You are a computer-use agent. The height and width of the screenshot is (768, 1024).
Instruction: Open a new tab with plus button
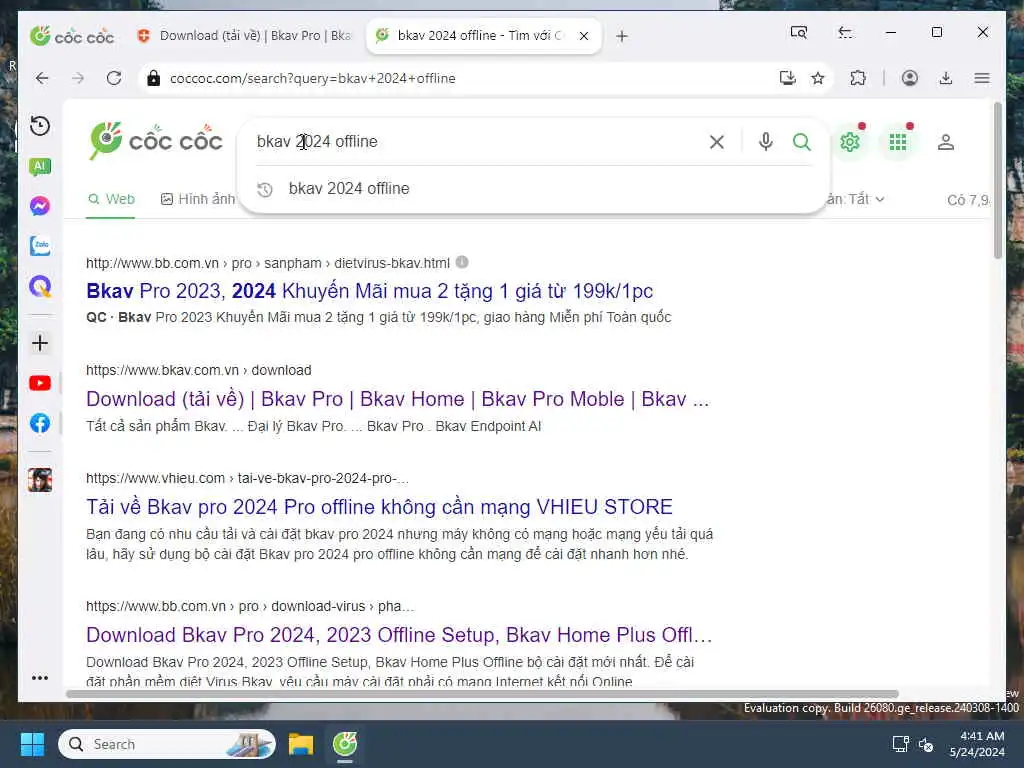point(622,36)
